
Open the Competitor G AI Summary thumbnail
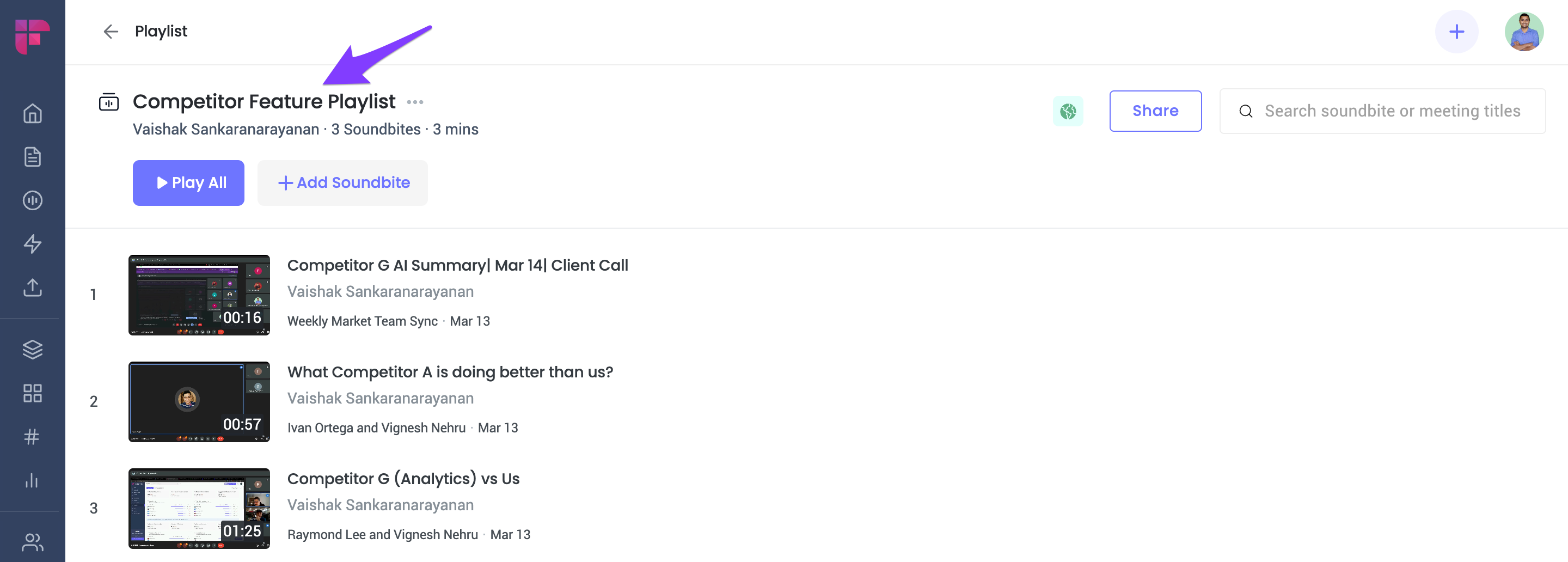pos(199,295)
